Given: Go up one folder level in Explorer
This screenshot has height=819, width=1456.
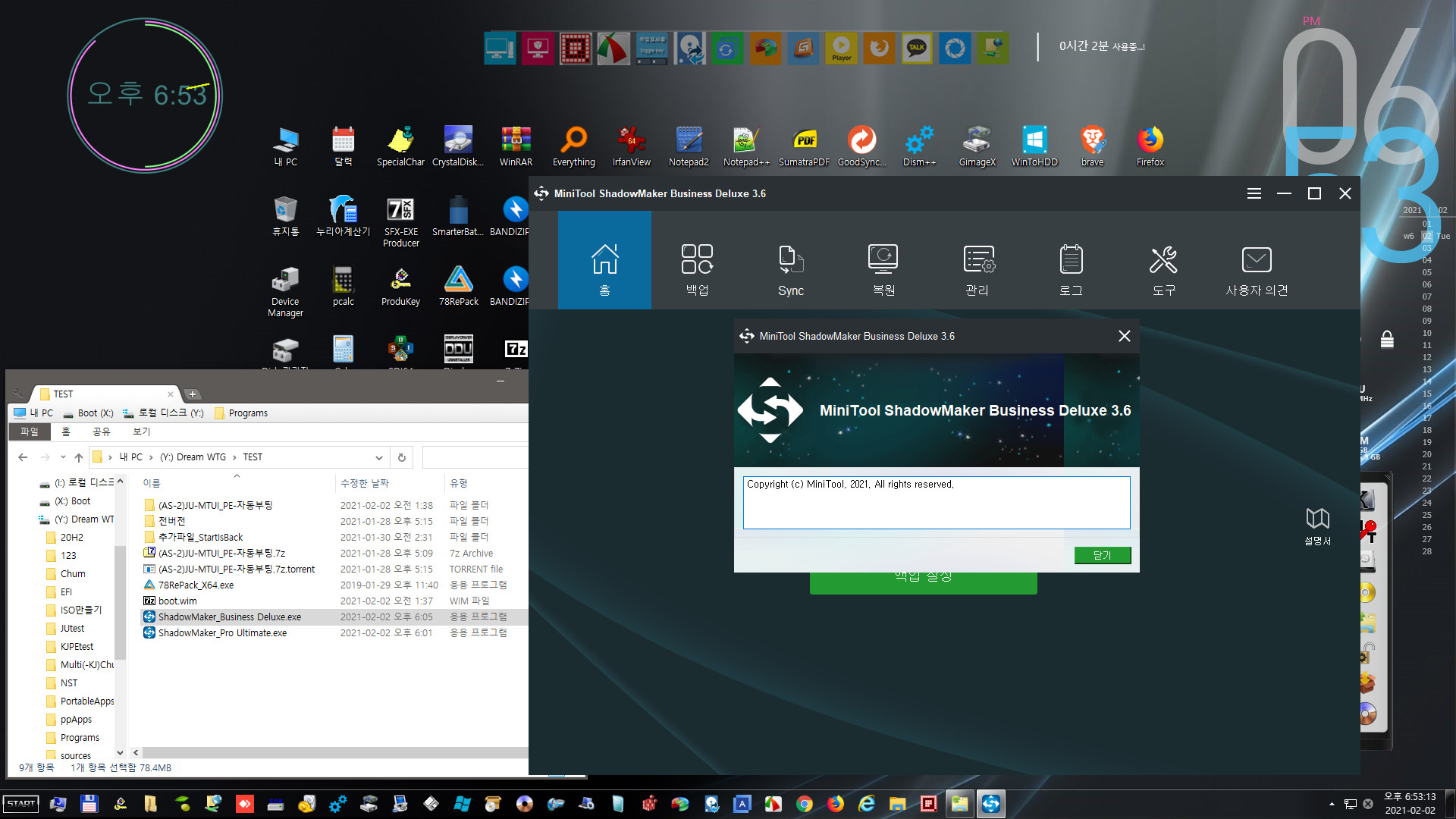Looking at the screenshot, I should point(78,457).
